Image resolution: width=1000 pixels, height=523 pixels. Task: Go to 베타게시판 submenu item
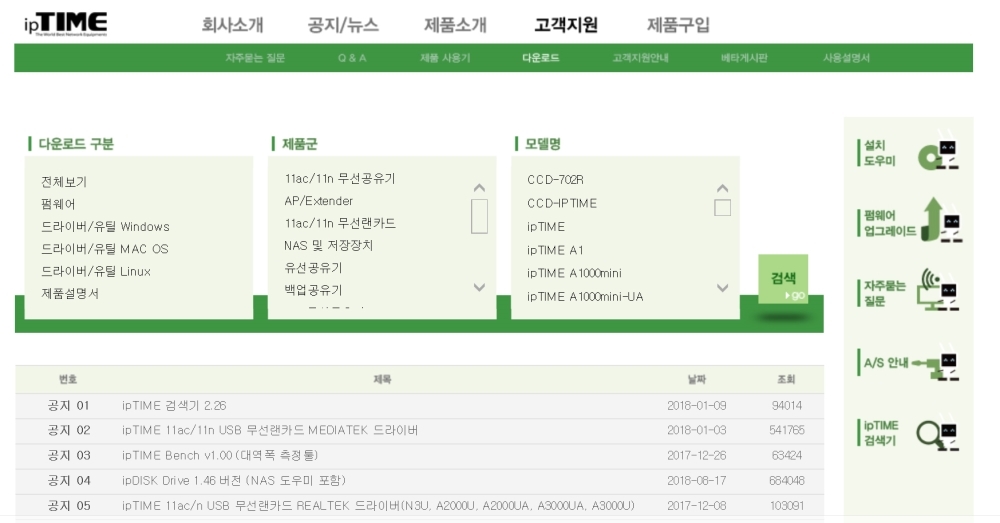coord(744,58)
